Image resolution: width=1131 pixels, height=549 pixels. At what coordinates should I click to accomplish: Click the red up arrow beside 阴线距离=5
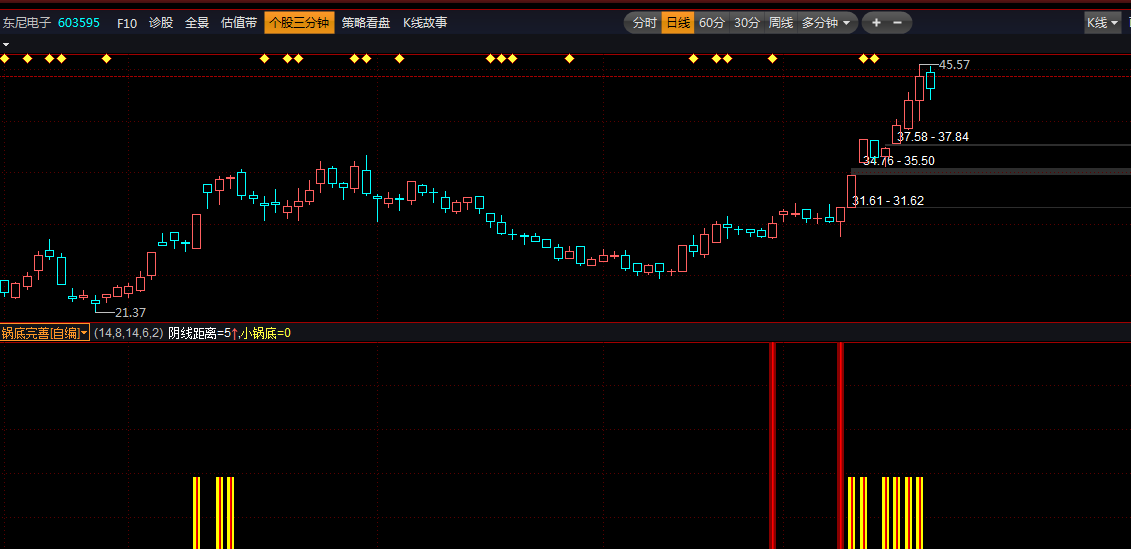point(235,333)
